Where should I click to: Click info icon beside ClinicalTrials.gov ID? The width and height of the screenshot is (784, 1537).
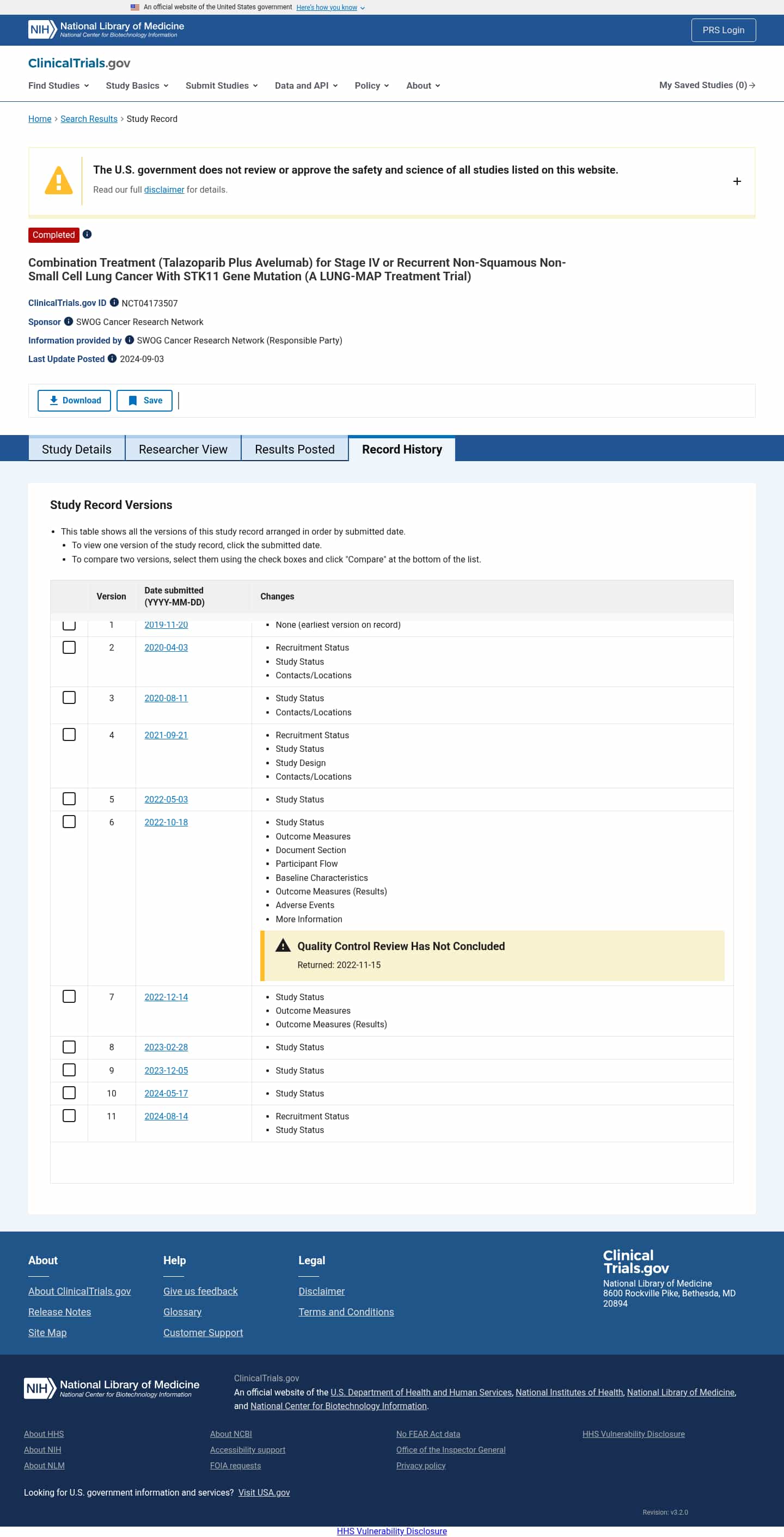[114, 303]
